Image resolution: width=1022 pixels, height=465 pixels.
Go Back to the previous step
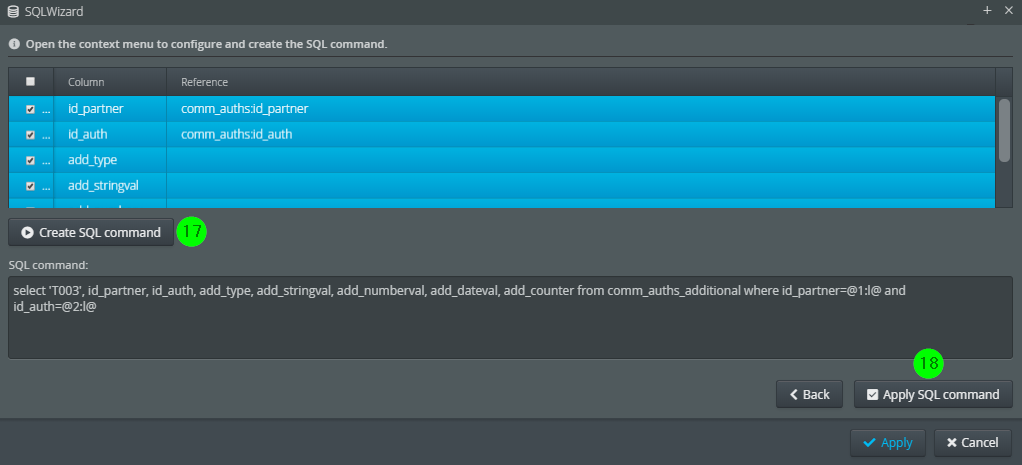coord(810,394)
